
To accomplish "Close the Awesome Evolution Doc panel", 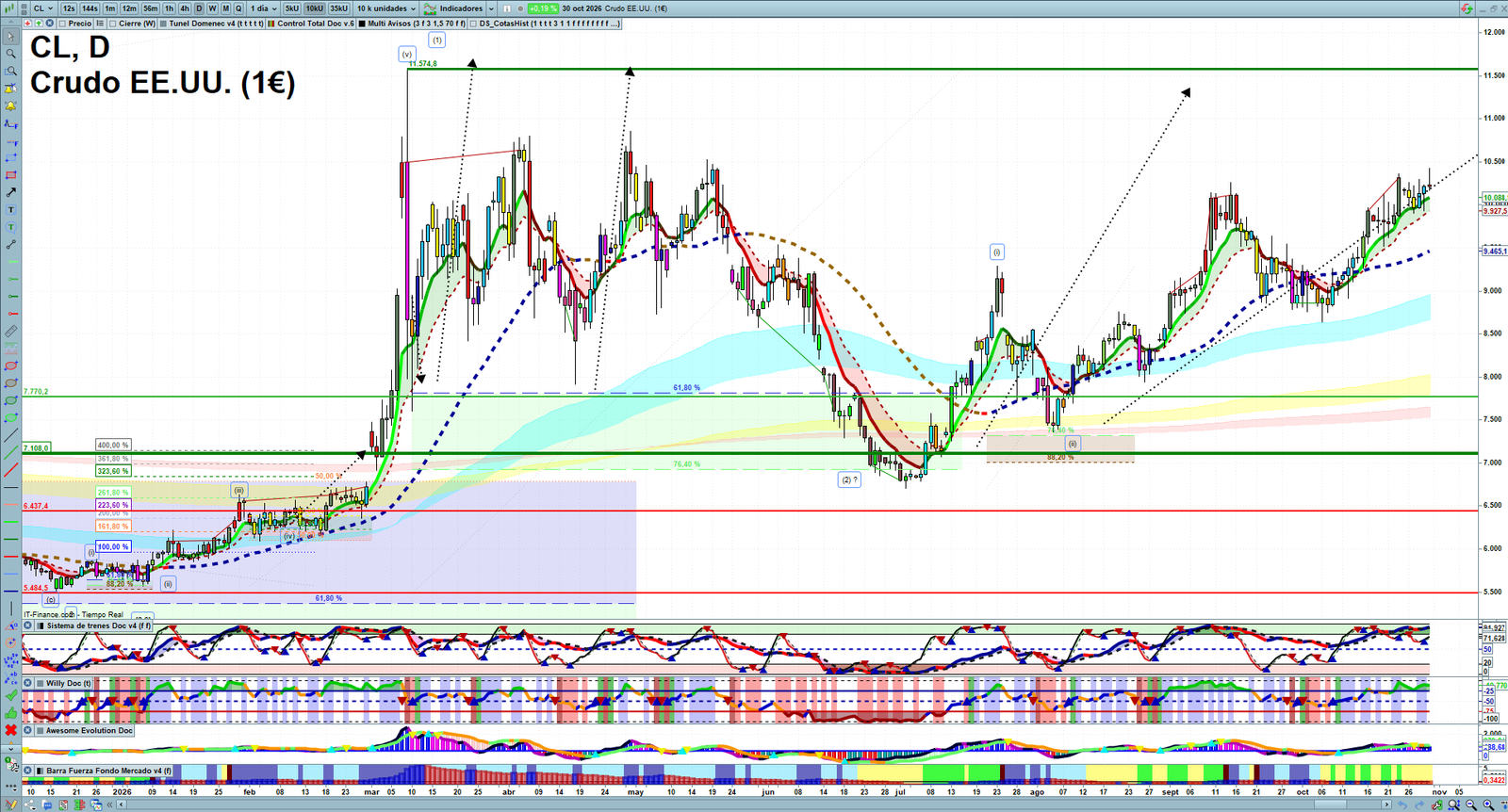I will [x=27, y=730].
